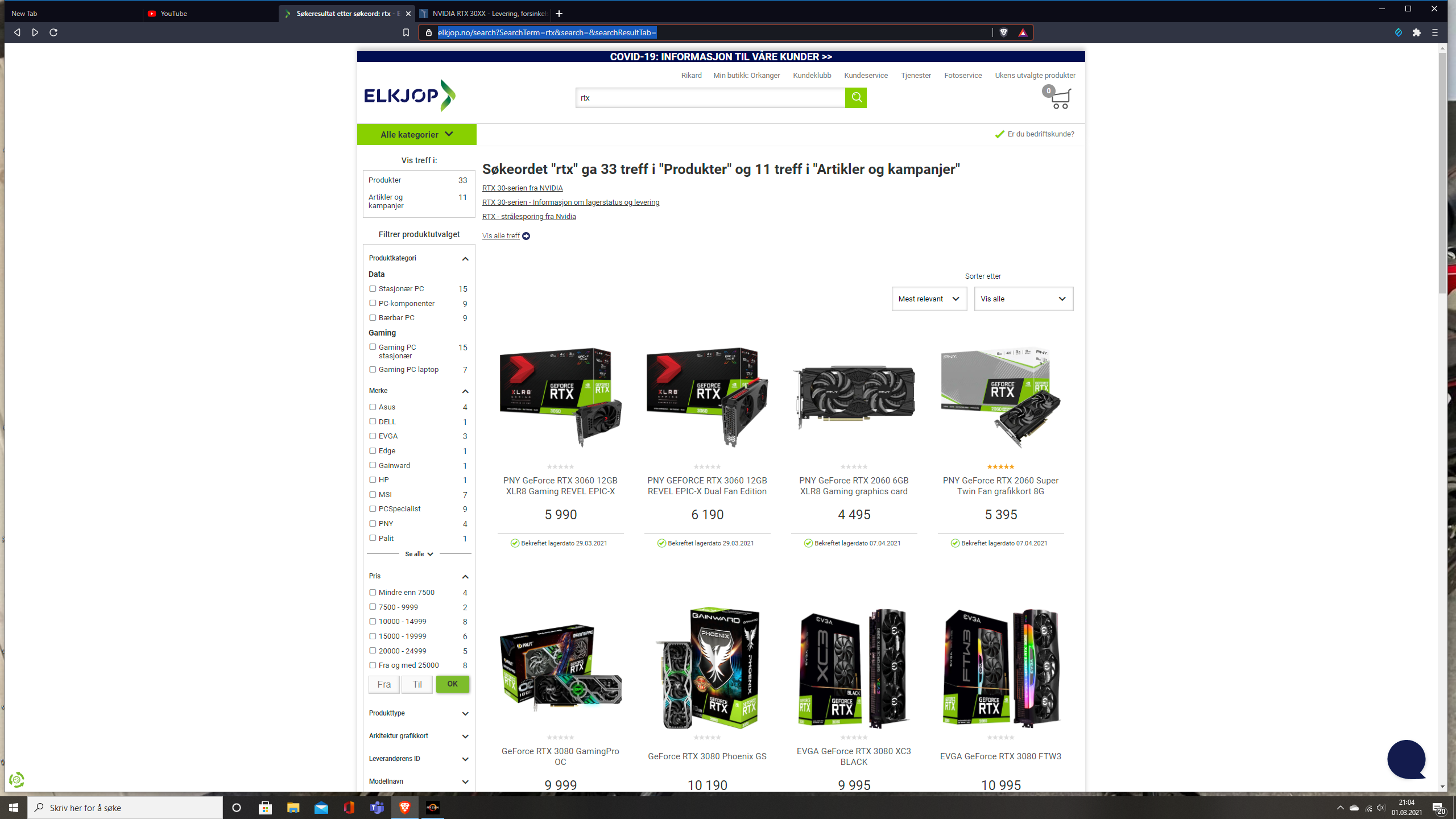
Task: Switch to the YouTube tab
Action: (210, 14)
